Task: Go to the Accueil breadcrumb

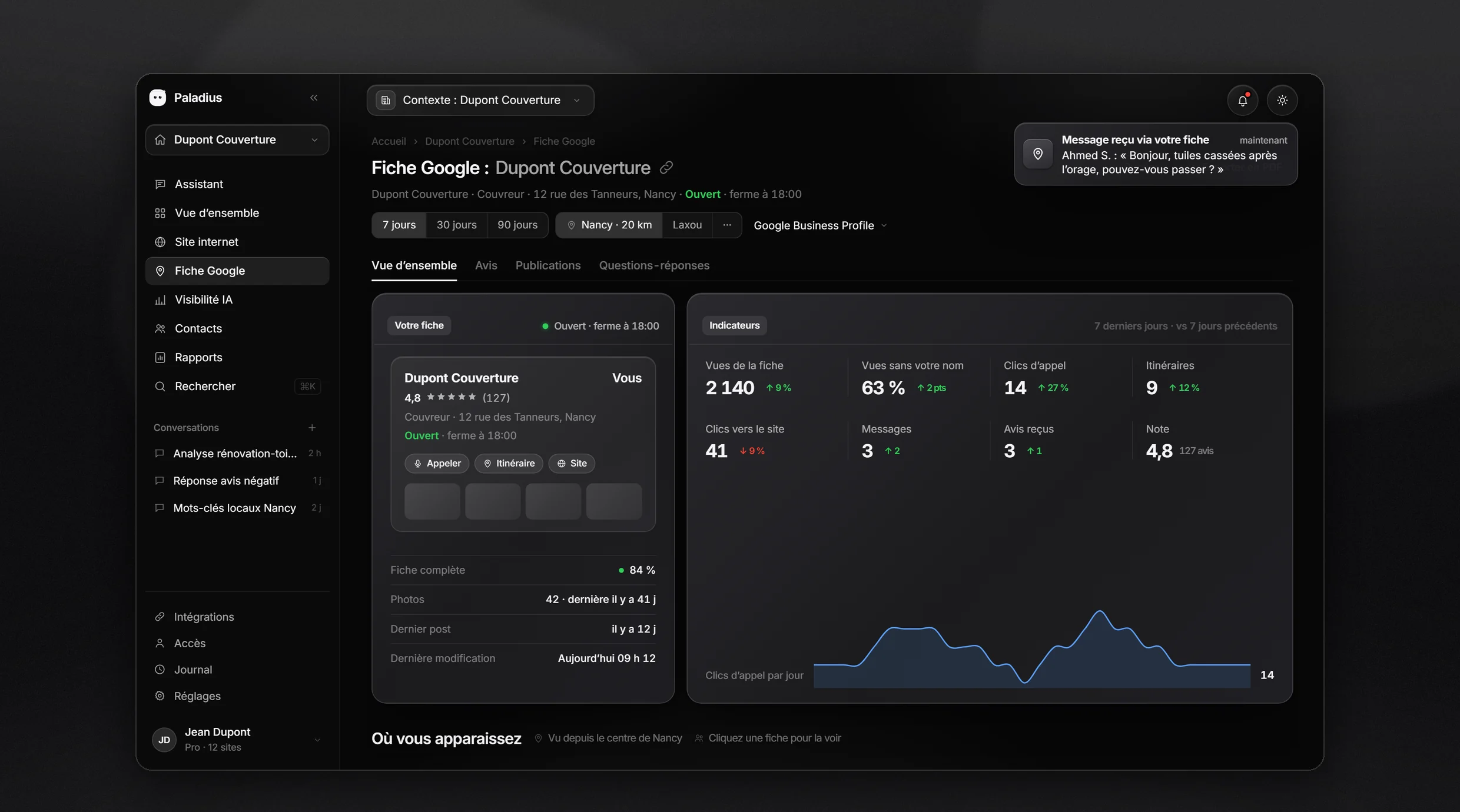Action: (389, 141)
